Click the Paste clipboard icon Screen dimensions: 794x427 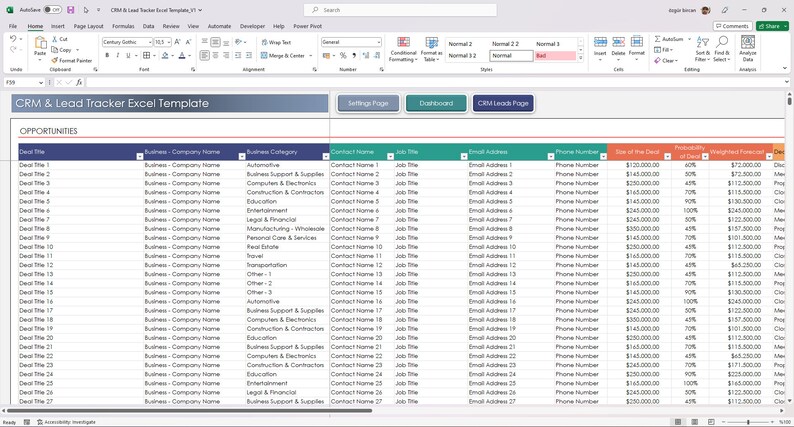pos(40,44)
